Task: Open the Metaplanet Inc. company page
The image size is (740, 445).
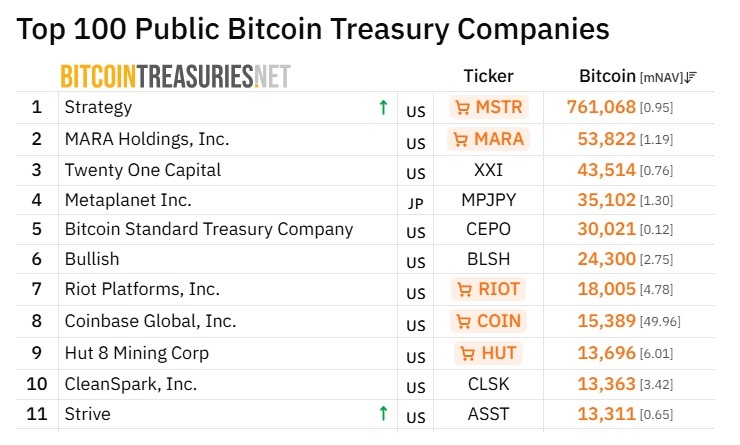Action: click(128, 200)
